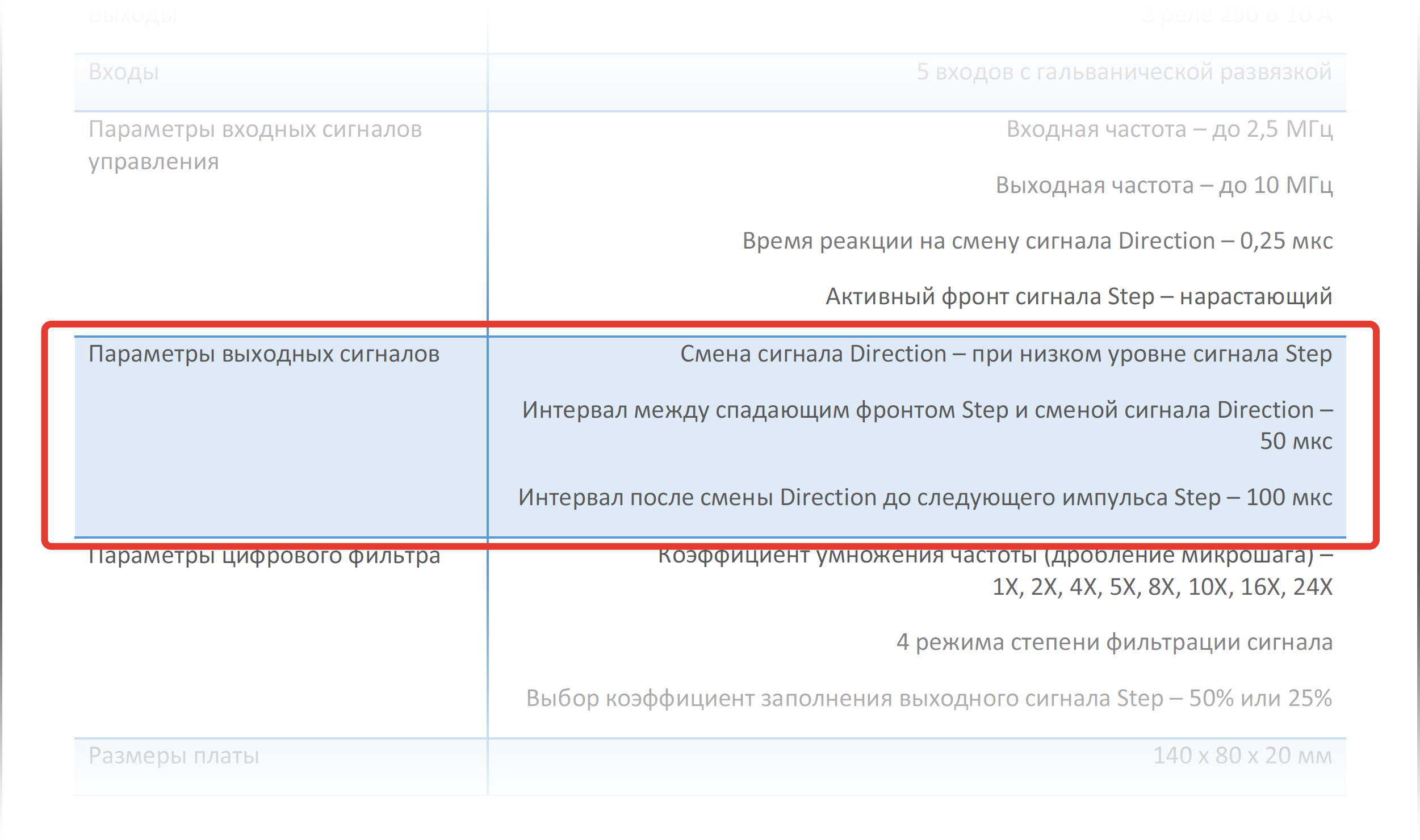
Task: Click 'Параметры цифрового фильтра' row label
Action: point(264,557)
